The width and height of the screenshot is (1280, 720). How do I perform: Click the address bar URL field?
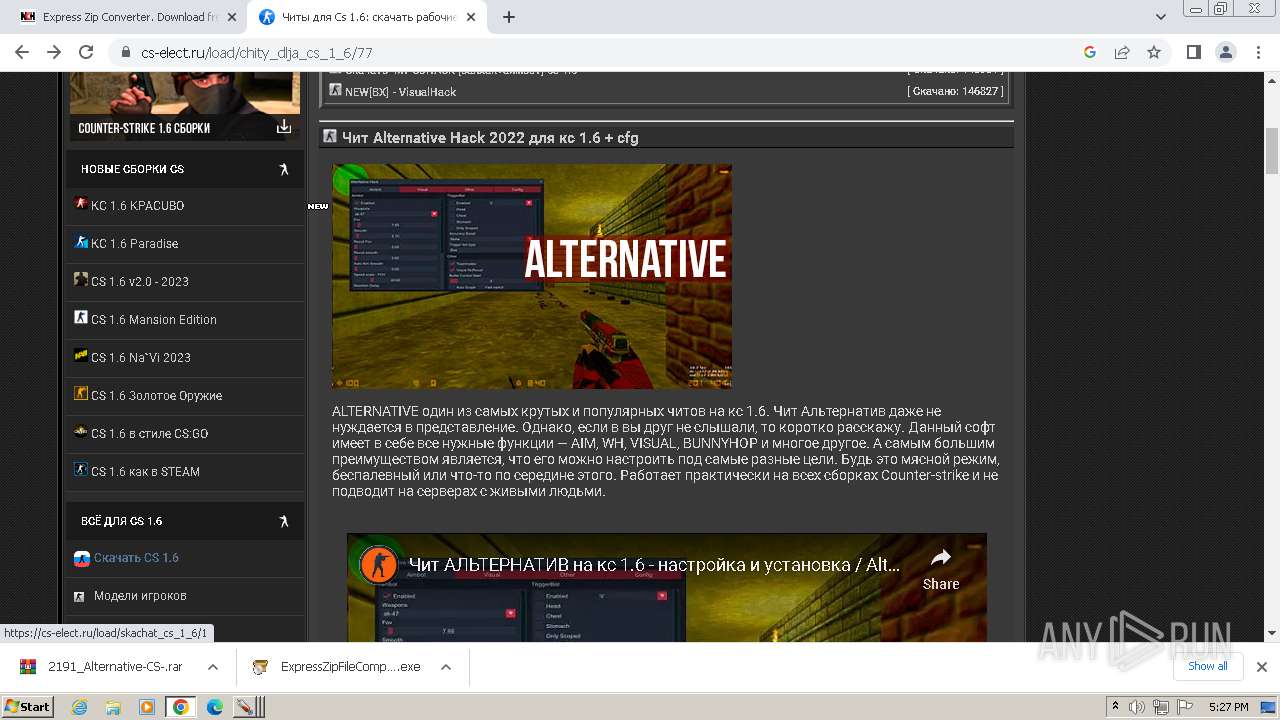click(x=600, y=52)
